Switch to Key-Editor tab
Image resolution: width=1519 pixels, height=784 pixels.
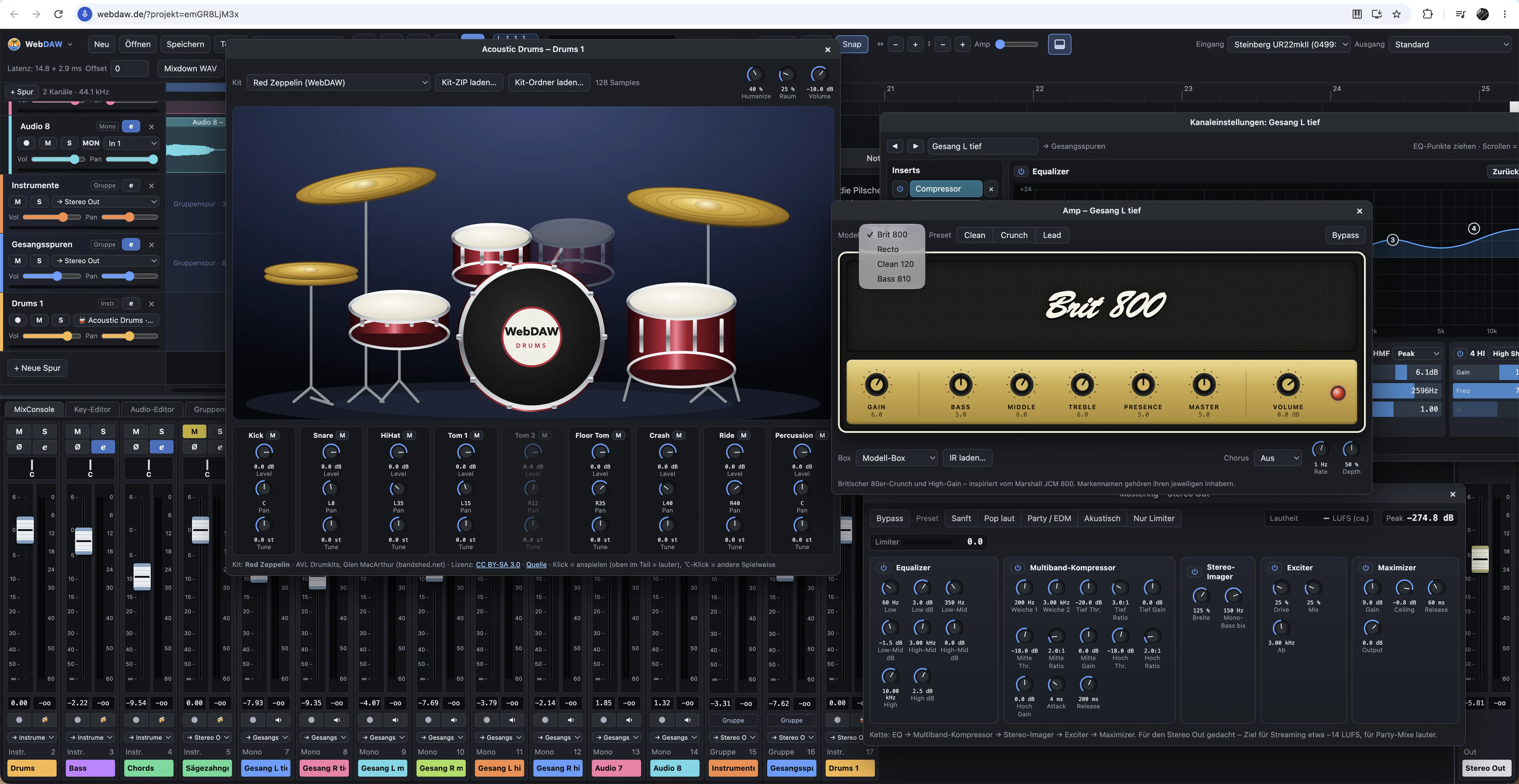click(x=92, y=409)
